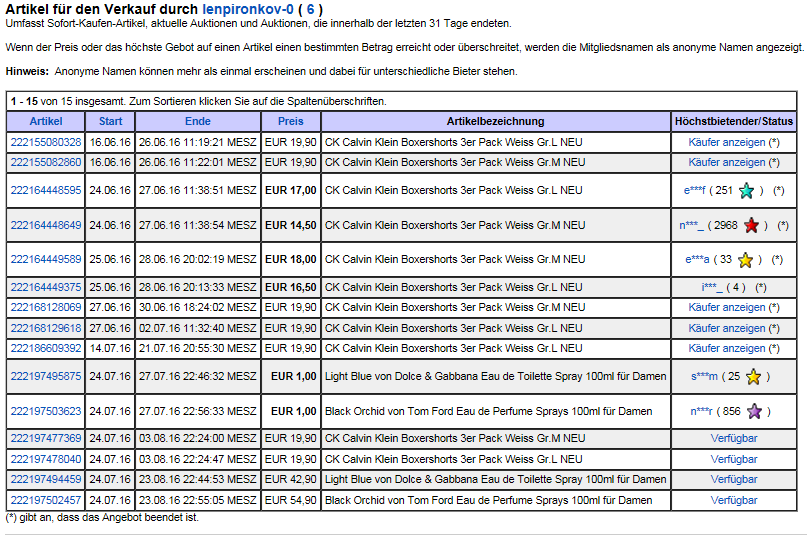Click the red star icon next to n***_ (2968)

coord(751,225)
